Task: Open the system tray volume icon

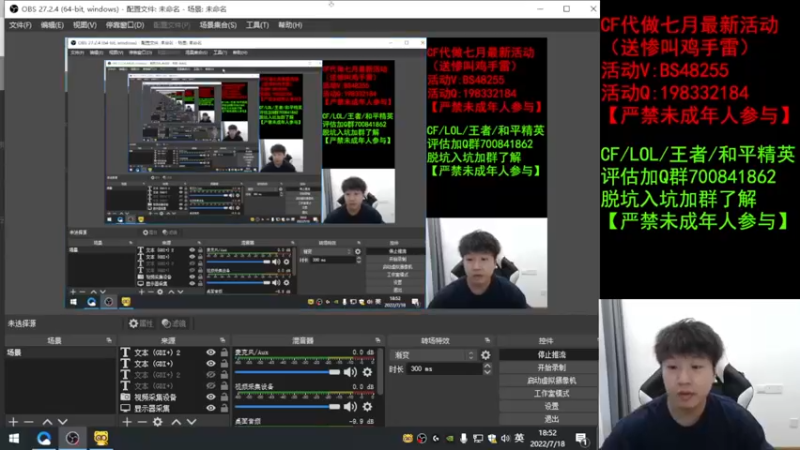Action: pos(505,438)
